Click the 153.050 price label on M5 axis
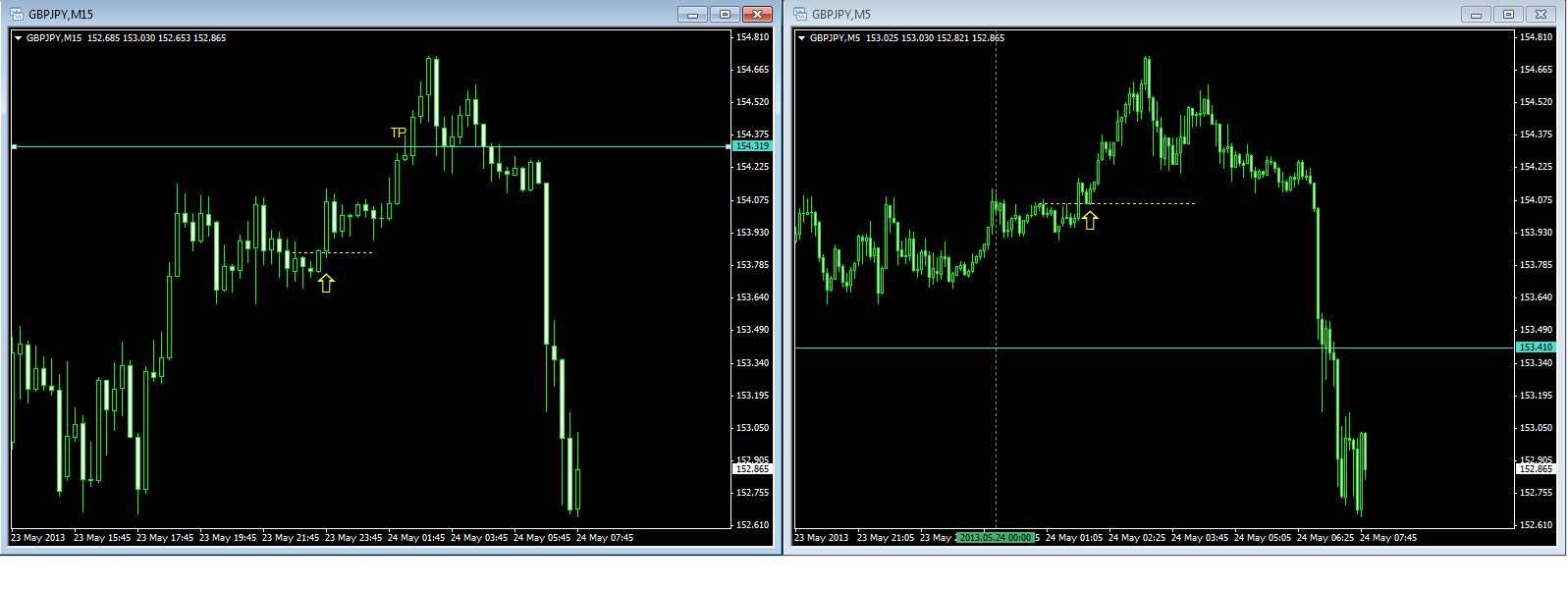The width and height of the screenshot is (1568, 589). pos(1536,428)
